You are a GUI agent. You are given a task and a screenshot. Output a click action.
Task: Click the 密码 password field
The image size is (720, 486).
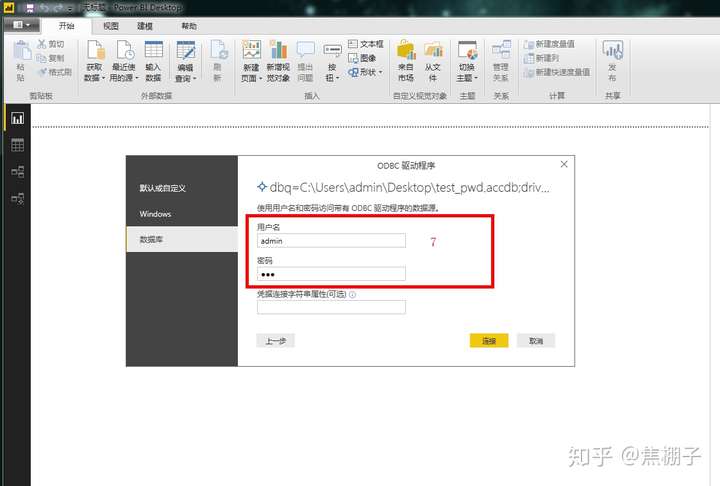point(331,274)
